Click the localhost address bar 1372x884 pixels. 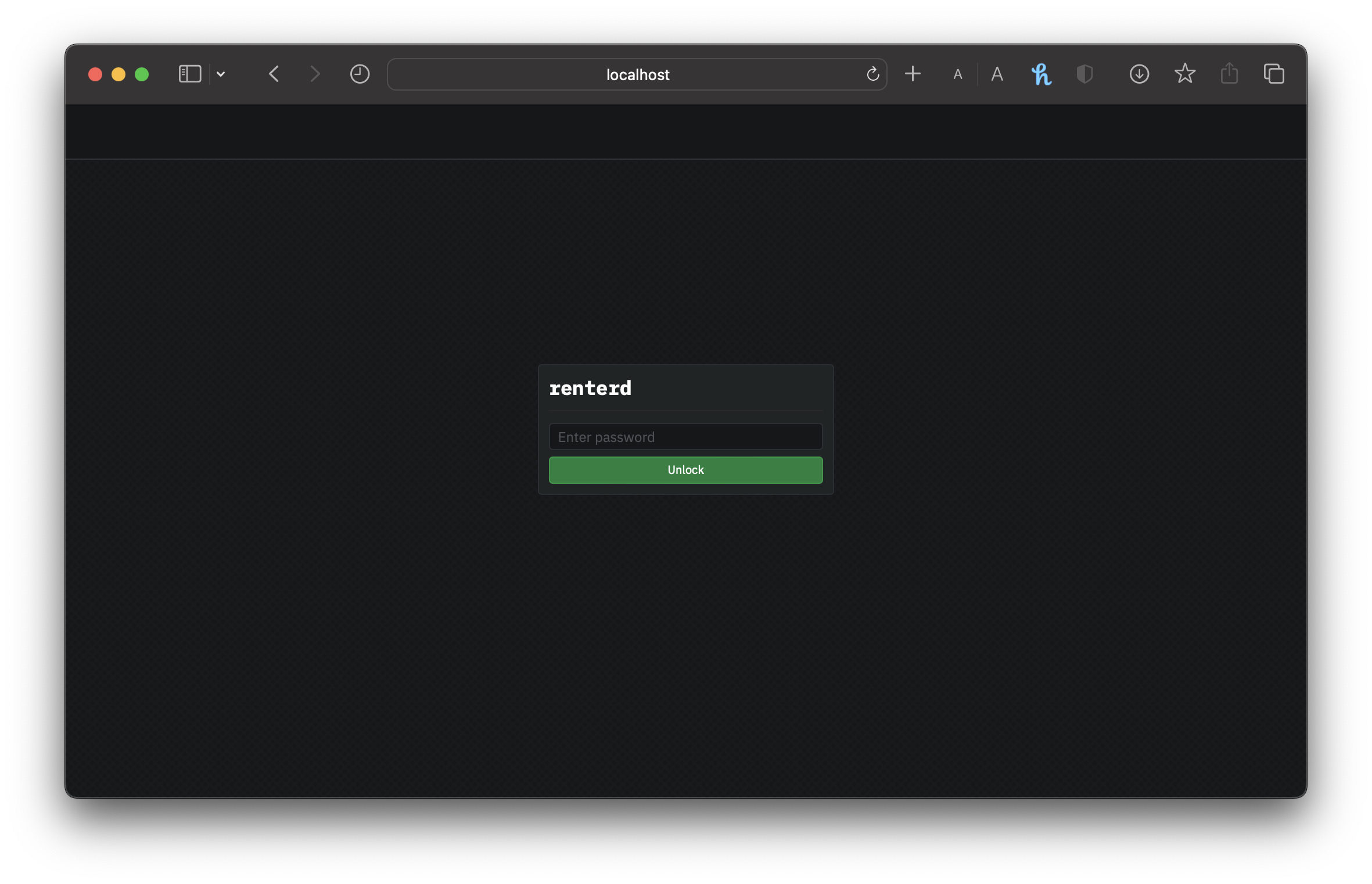pos(637,74)
